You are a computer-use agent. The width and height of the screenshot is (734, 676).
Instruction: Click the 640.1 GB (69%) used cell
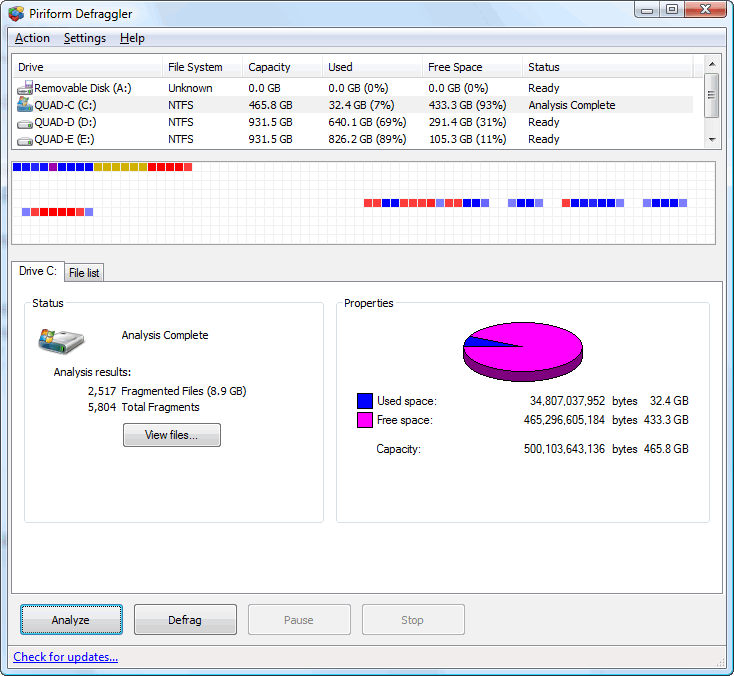point(367,122)
